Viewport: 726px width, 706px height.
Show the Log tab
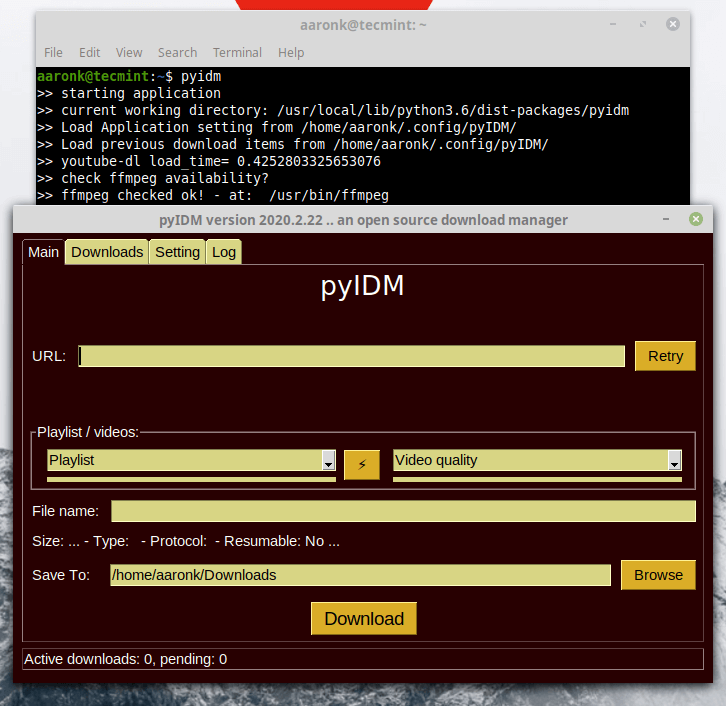224,252
